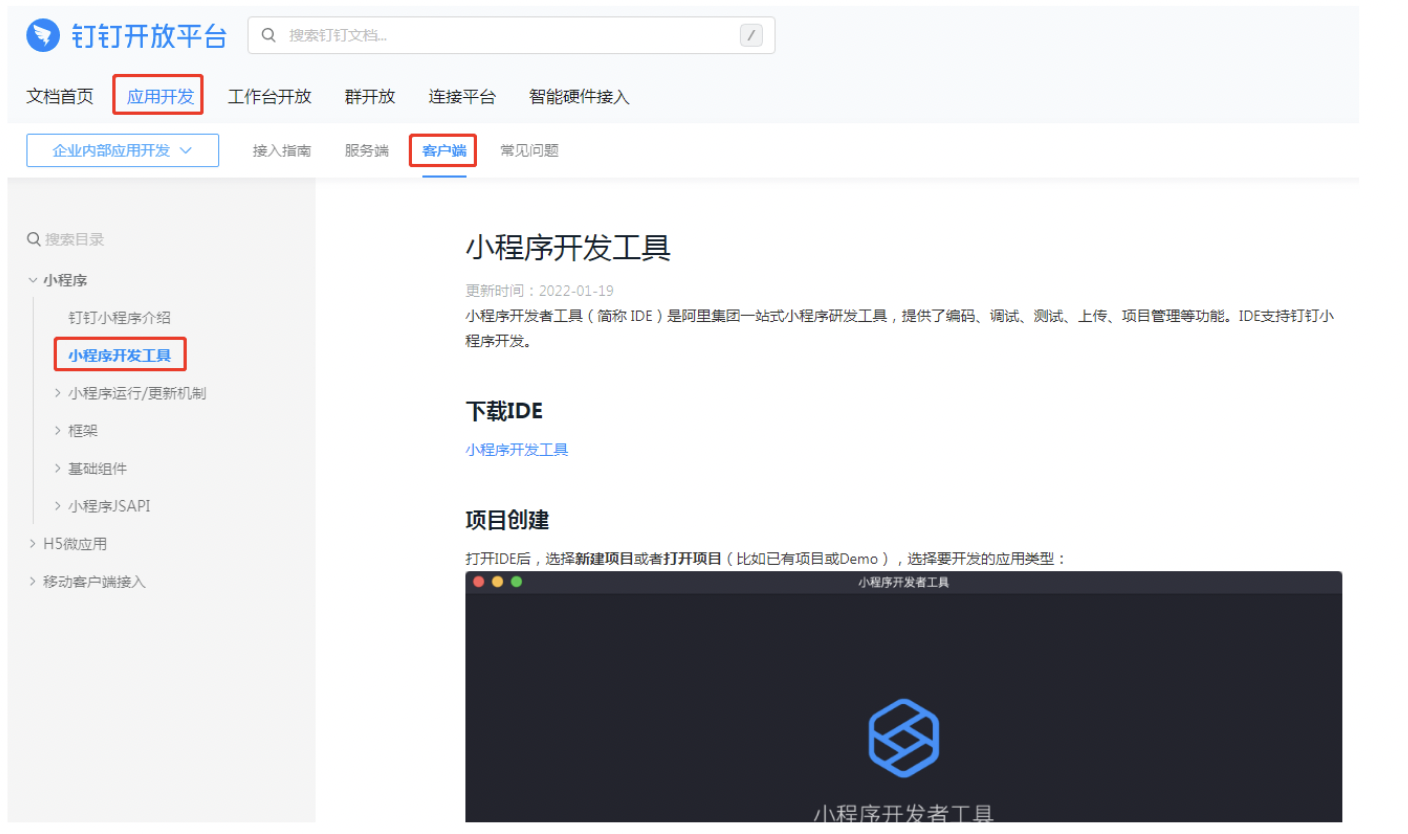Click the blue hexagon IDE logo in screenshot
The height and width of the screenshot is (834, 1408).
(903, 737)
